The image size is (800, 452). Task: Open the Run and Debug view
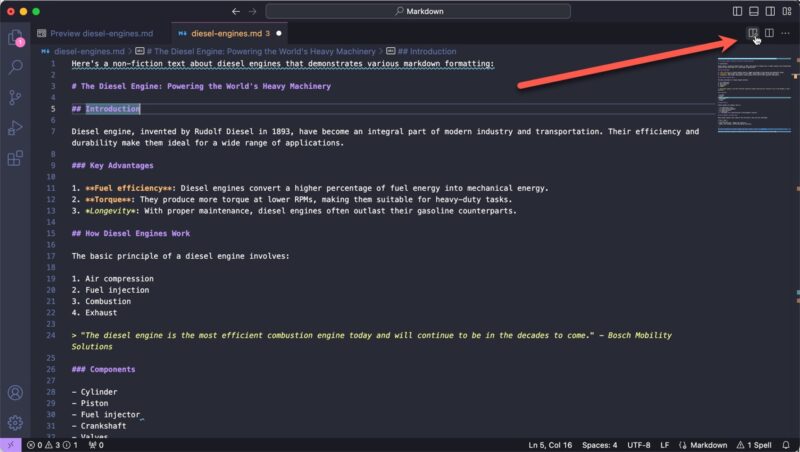coord(15,128)
